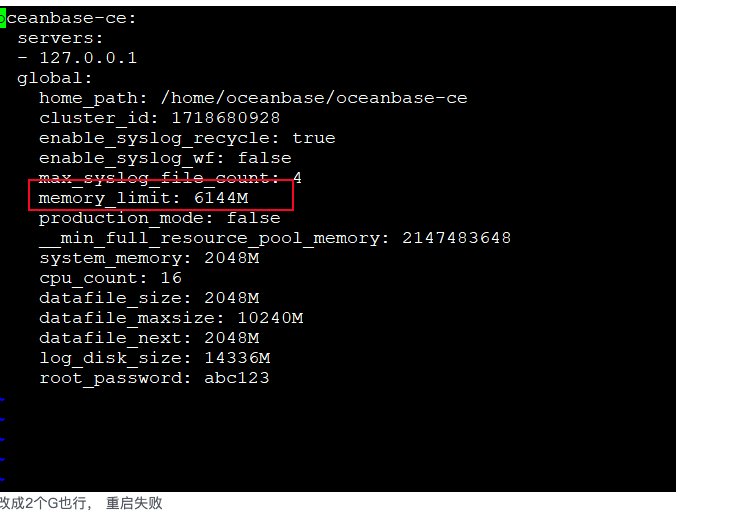Click the cluster_id value 1718680928
Image resolution: width=741 pixels, height=520 pixels.
pos(225,118)
